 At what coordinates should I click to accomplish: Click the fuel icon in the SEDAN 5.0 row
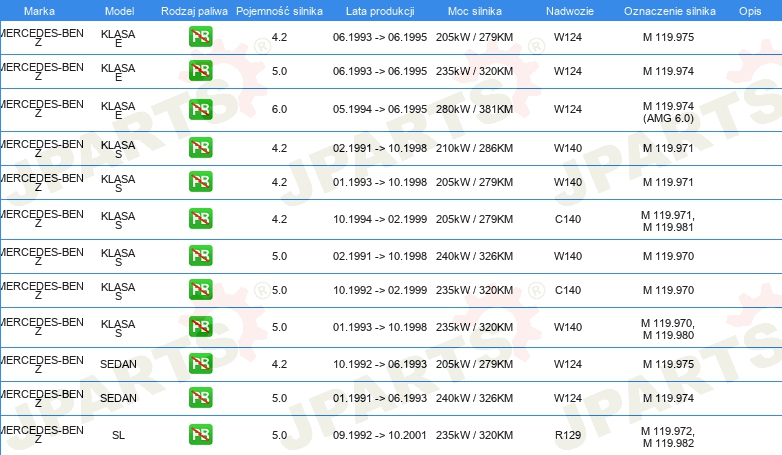tap(200, 398)
